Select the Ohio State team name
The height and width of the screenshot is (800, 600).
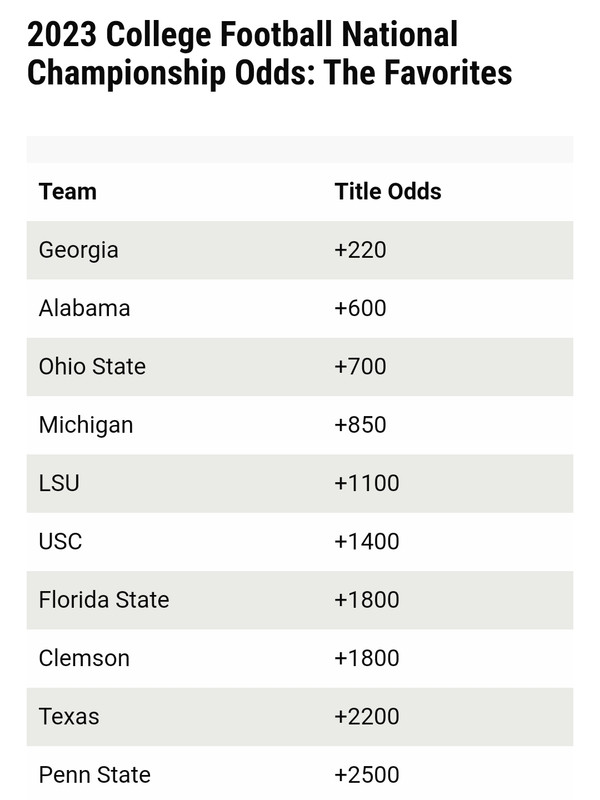[92, 367]
